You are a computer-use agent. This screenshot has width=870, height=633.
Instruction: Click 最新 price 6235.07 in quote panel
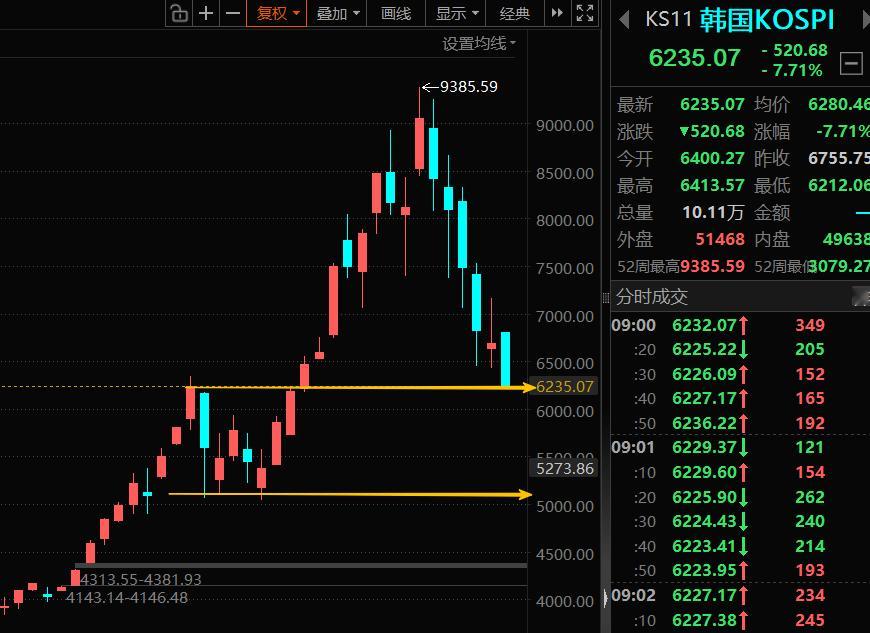point(712,104)
